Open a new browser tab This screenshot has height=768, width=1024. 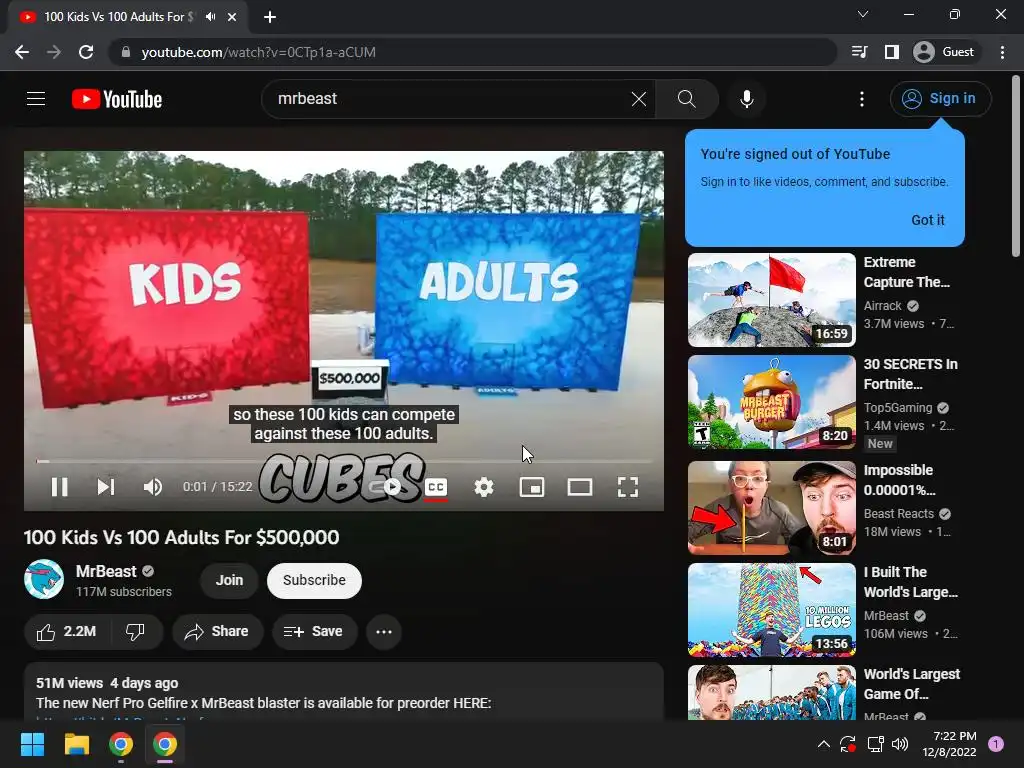coord(270,17)
